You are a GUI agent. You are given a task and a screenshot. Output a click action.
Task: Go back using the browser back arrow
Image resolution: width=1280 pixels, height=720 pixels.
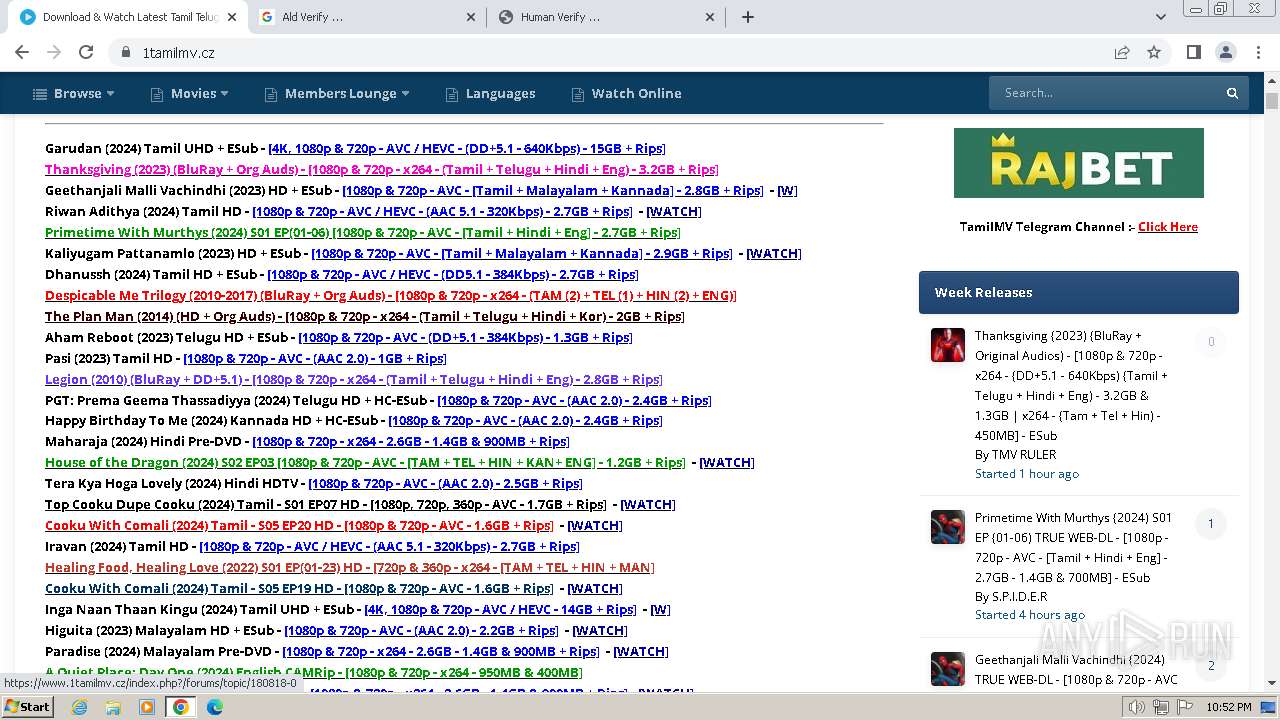click(22, 52)
